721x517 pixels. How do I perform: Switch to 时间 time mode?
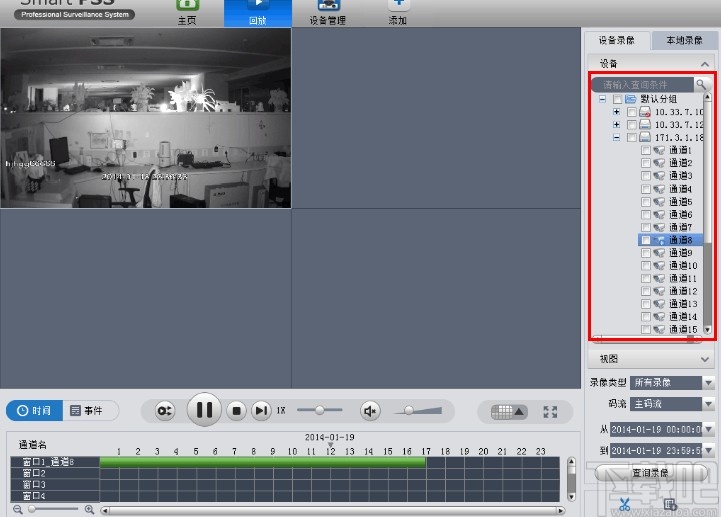pyautogui.click(x=34, y=410)
